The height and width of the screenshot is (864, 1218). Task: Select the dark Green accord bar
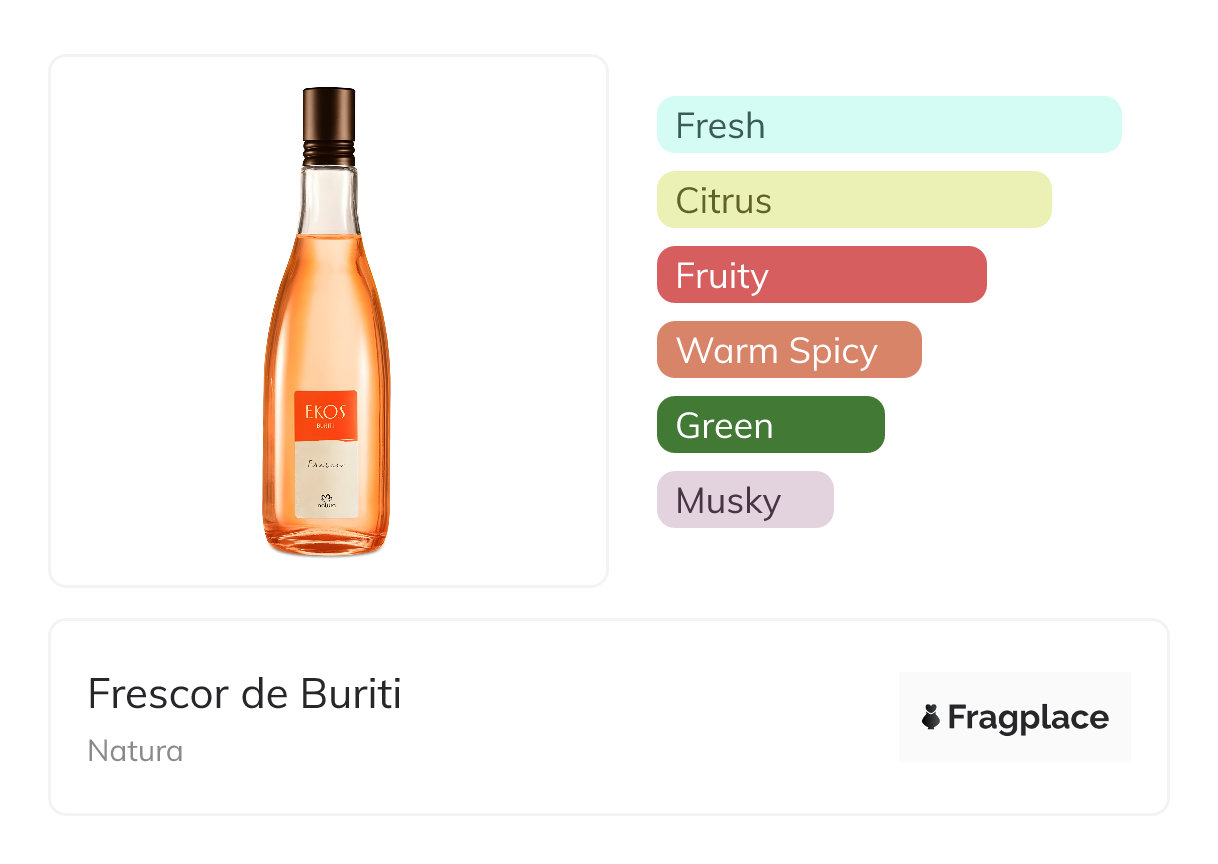click(770, 425)
